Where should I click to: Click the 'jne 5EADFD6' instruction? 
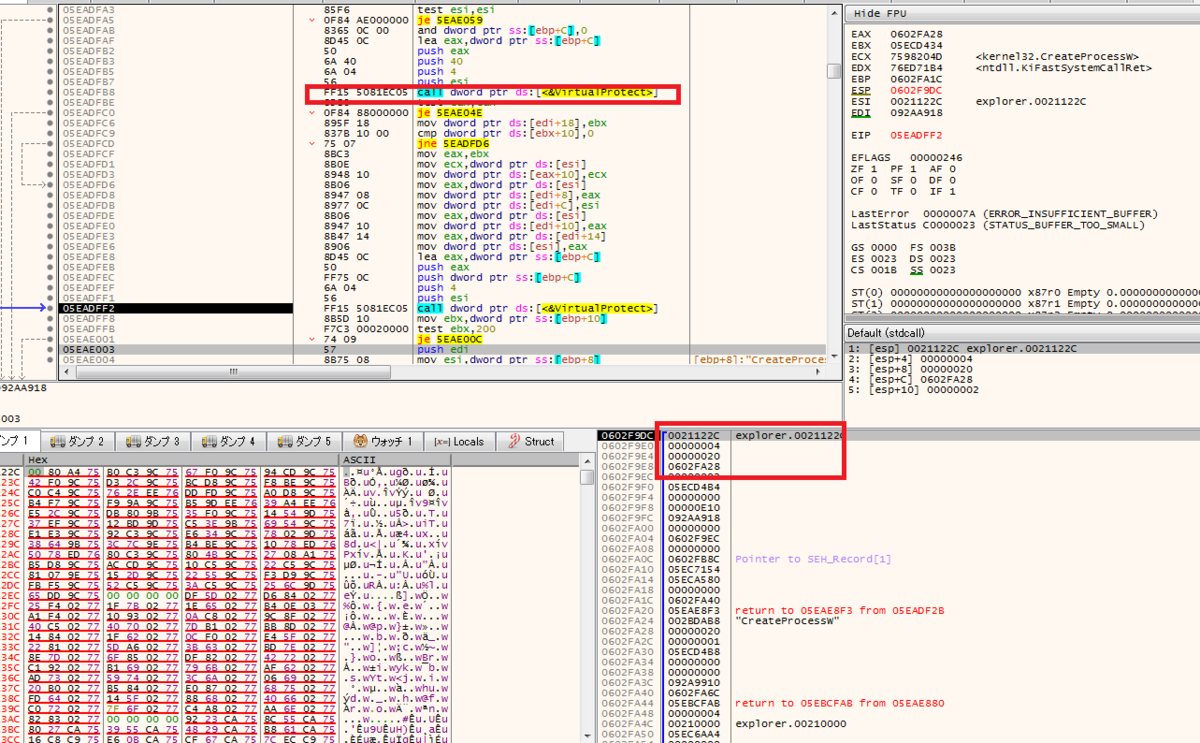pyautogui.click(x=452, y=144)
